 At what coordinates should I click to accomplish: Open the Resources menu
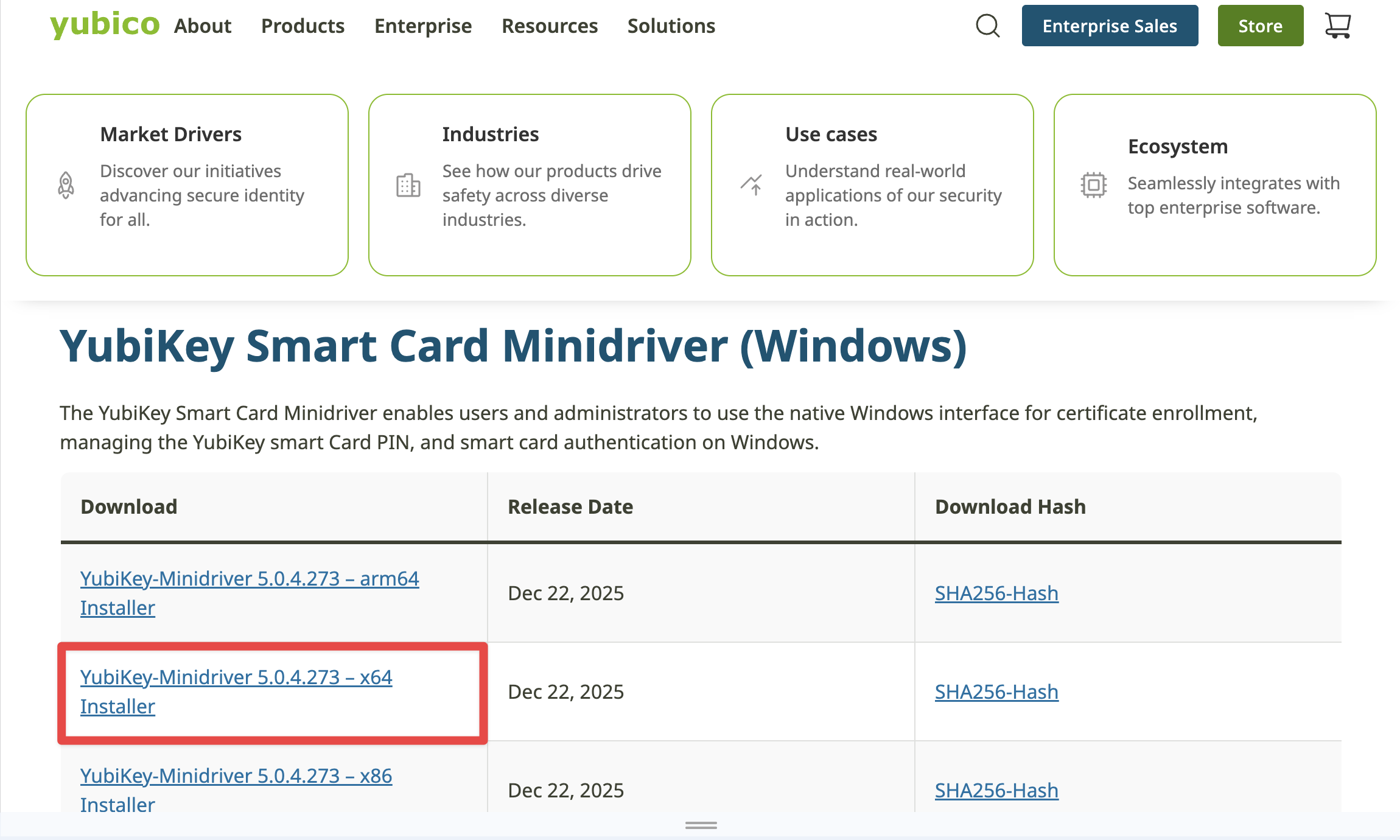tap(550, 26)
